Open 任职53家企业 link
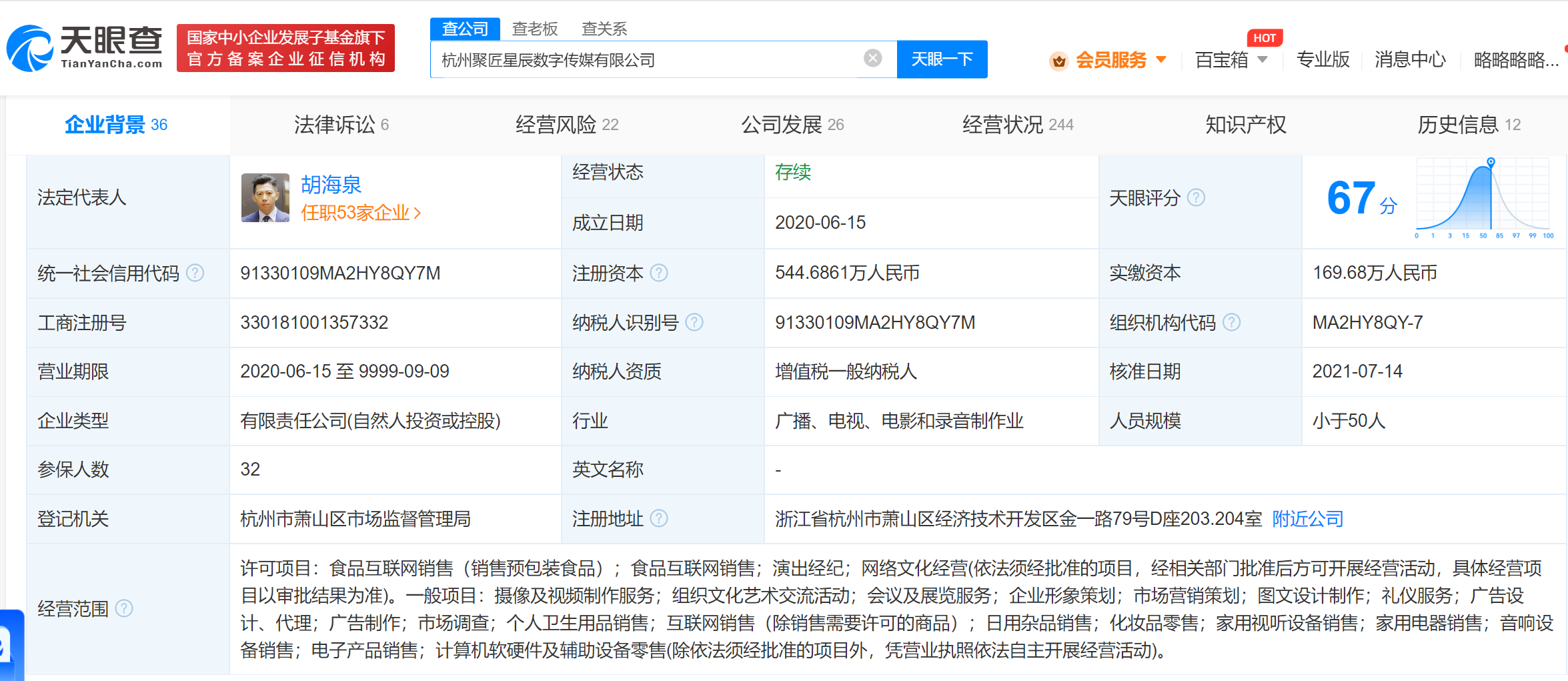The width and height of the screenshot is (1568, 681). (x=360, y=213)
